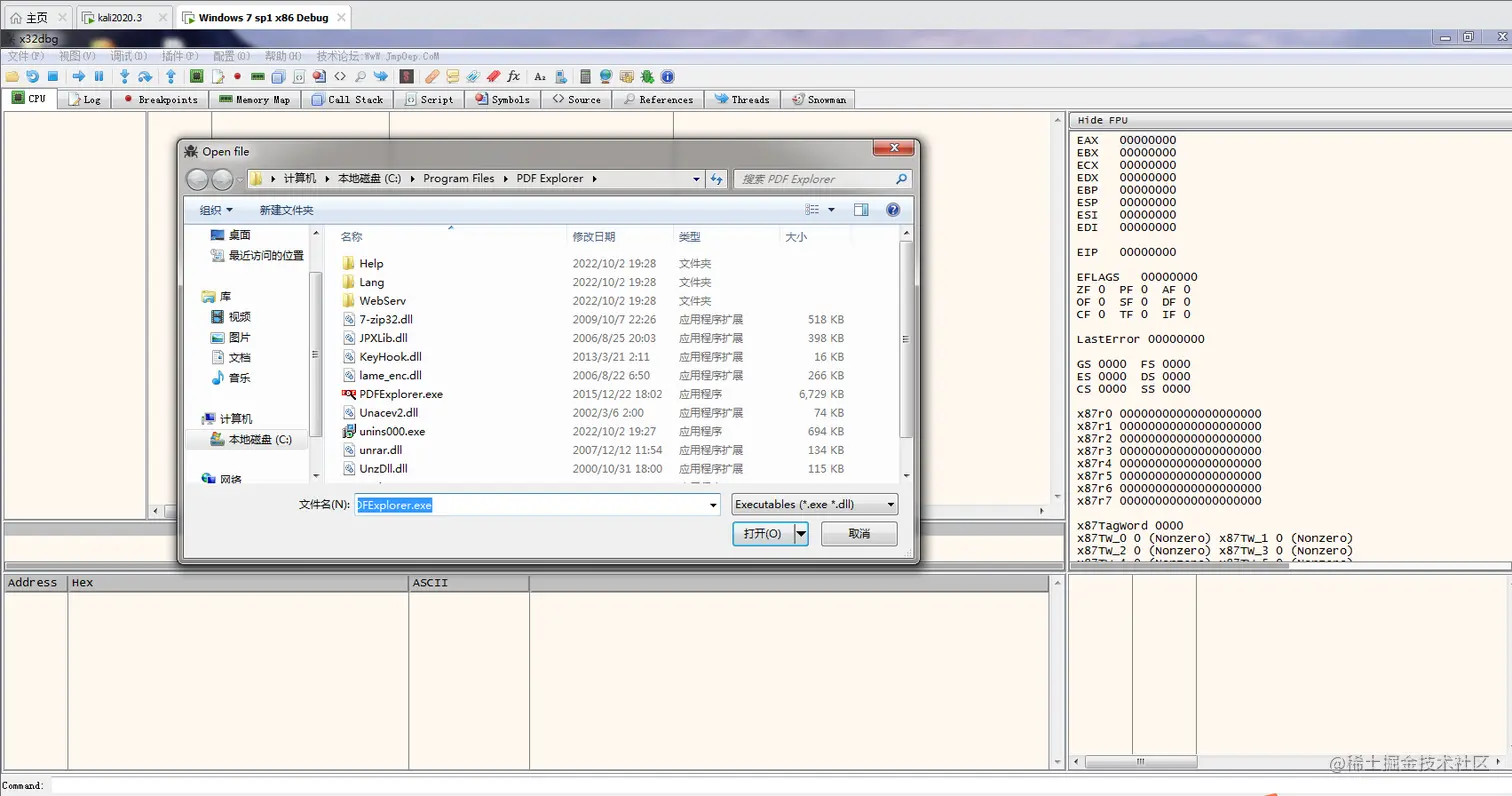Click the blue info about icon
This screenshot has width=1512, height=796.
coord(667,76)
